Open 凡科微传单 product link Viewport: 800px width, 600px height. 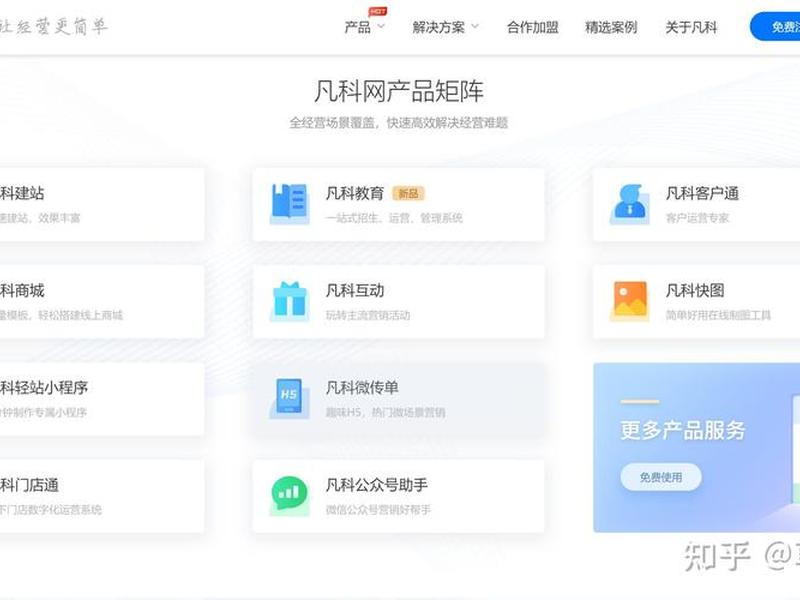(362, 388)
